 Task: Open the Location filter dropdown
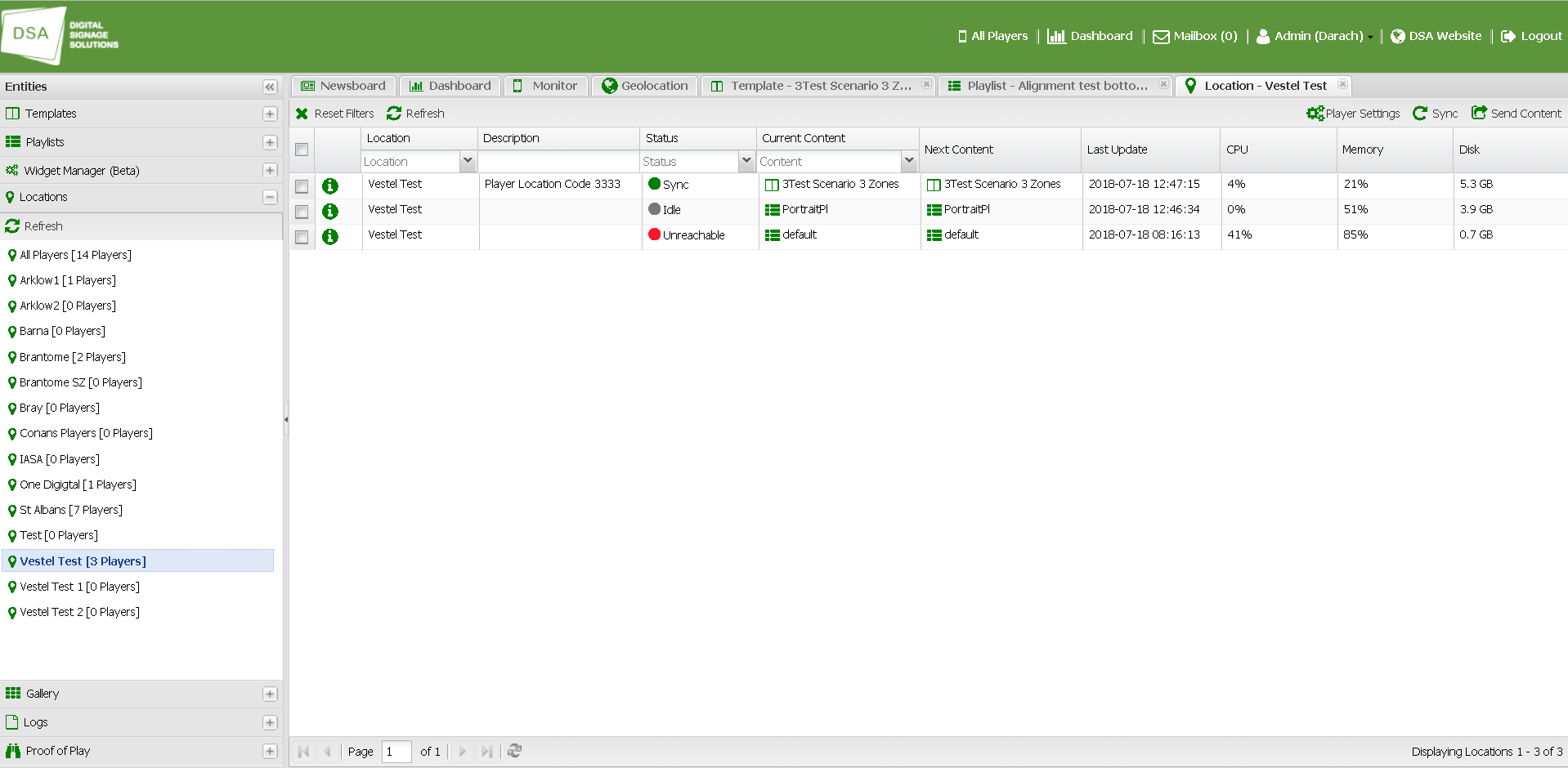click(x=468, y=161)
